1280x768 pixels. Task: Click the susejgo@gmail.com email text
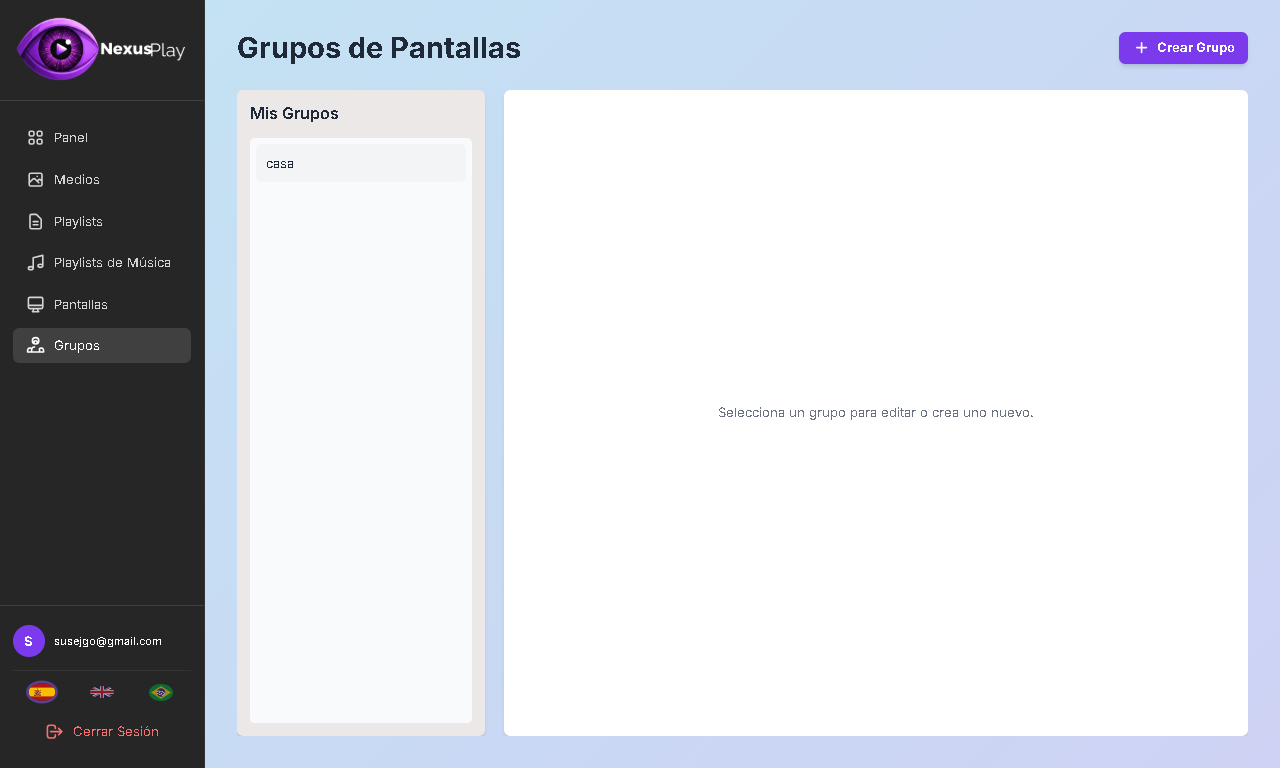(x=108, y=641)
